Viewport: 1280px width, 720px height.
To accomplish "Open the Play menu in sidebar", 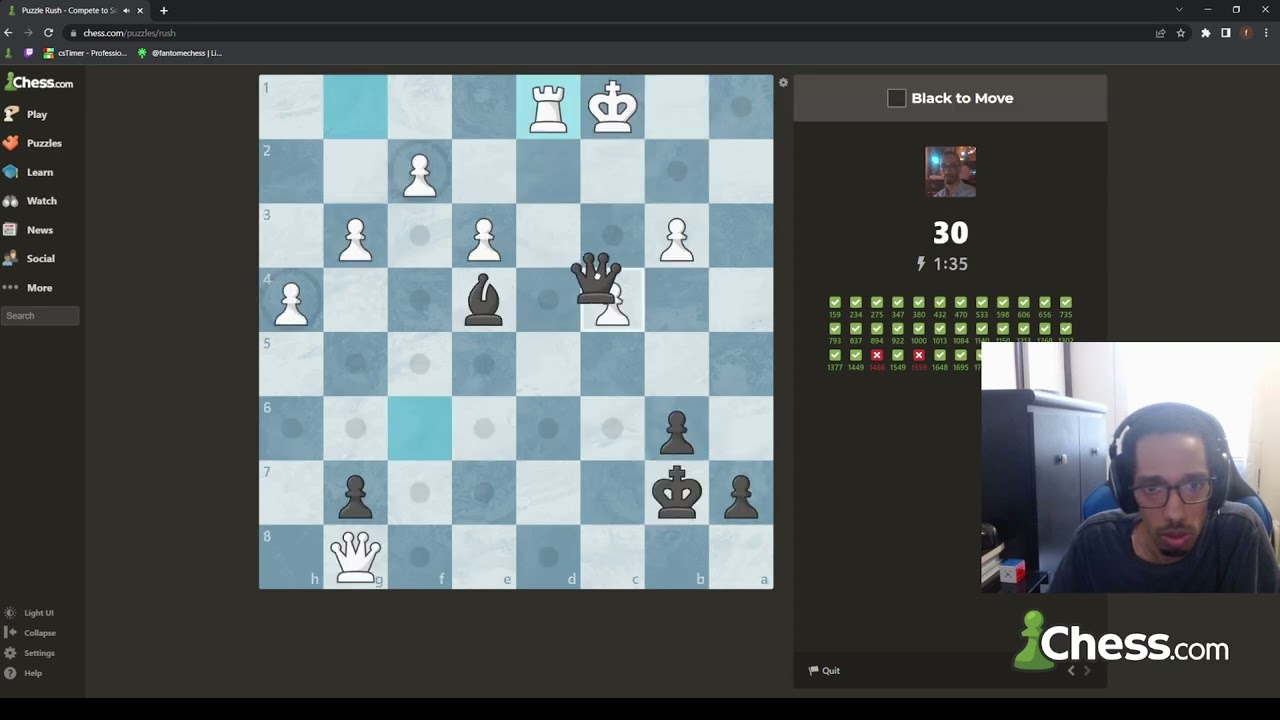I will click(x=26, y=114).
